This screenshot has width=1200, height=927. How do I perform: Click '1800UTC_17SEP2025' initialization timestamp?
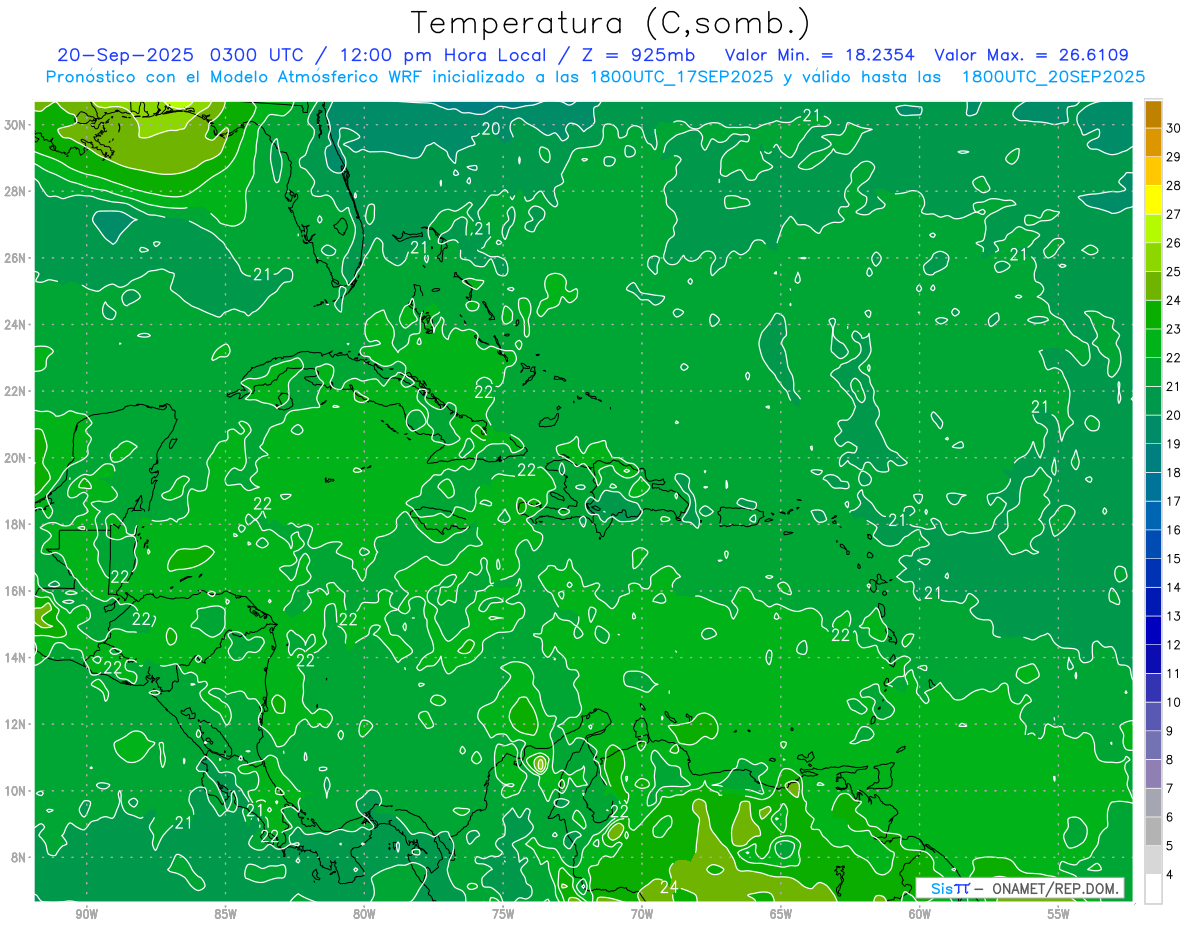click(682, 77)
